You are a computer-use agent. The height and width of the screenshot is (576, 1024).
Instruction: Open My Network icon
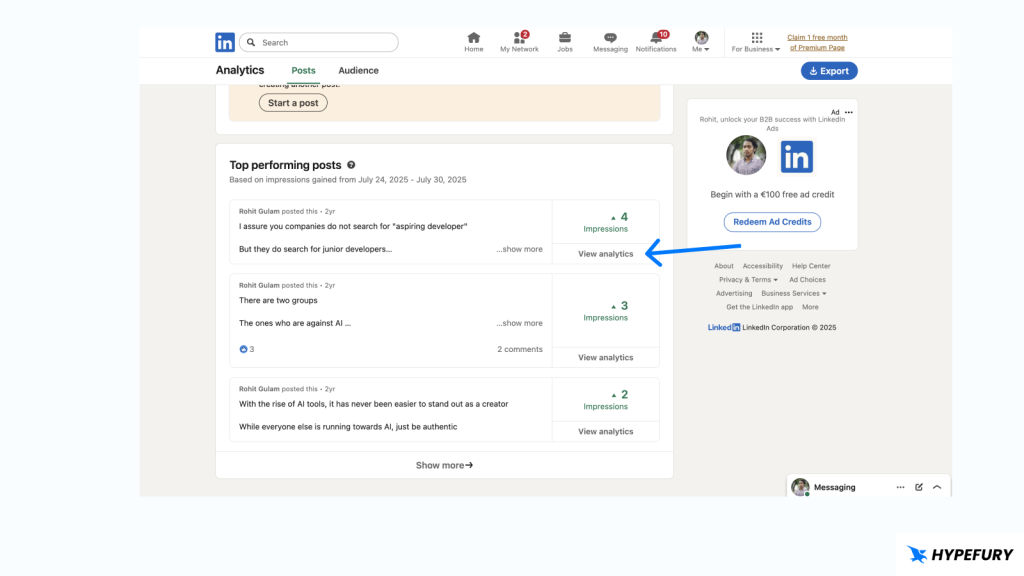(x=519, y=38)
